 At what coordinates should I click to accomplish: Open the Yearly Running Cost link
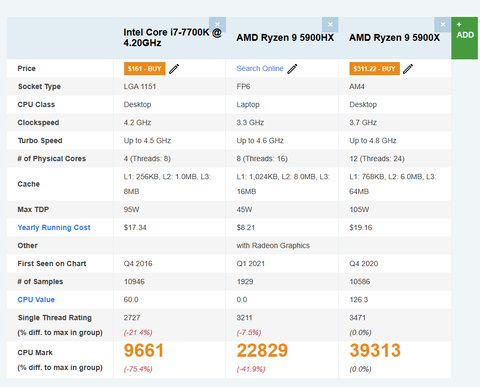pyautogui.click(x=54, y=227)
